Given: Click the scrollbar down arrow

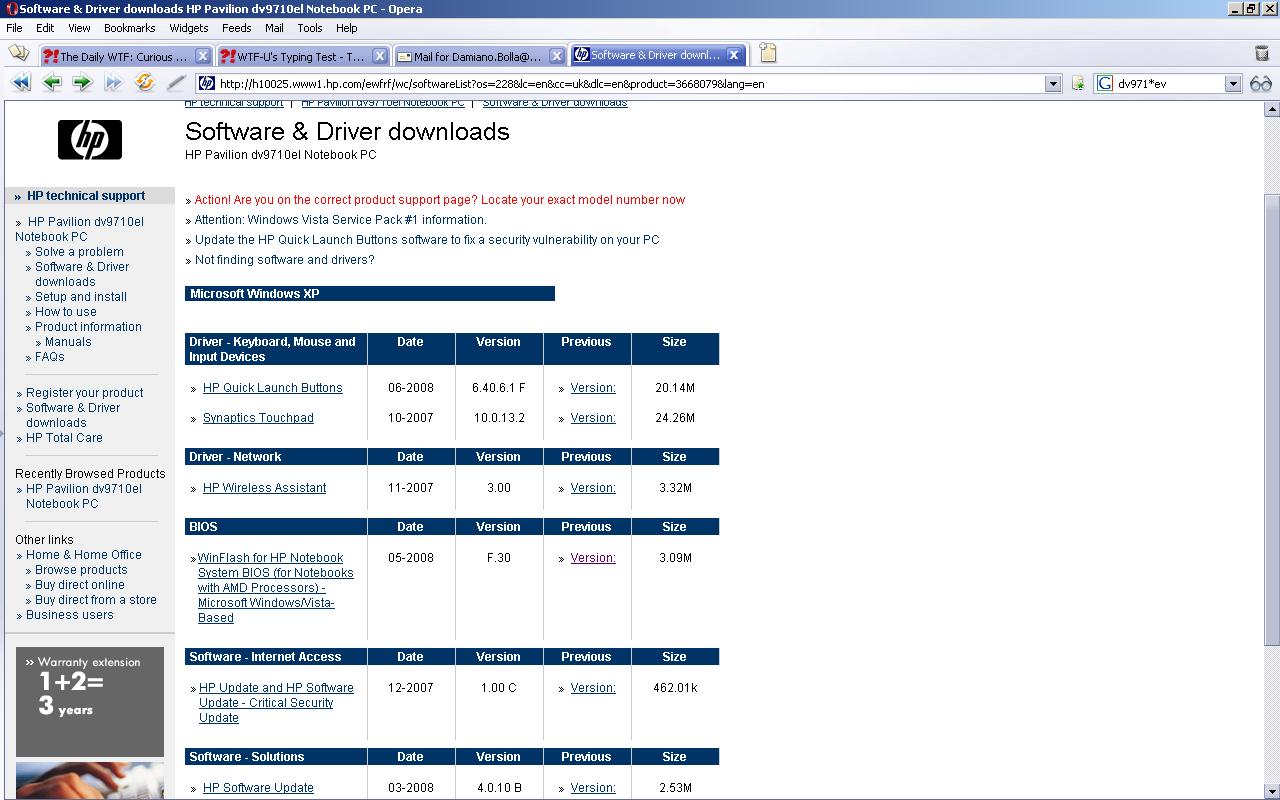Looking at the screenshot, I should [x=1272, y=791].
